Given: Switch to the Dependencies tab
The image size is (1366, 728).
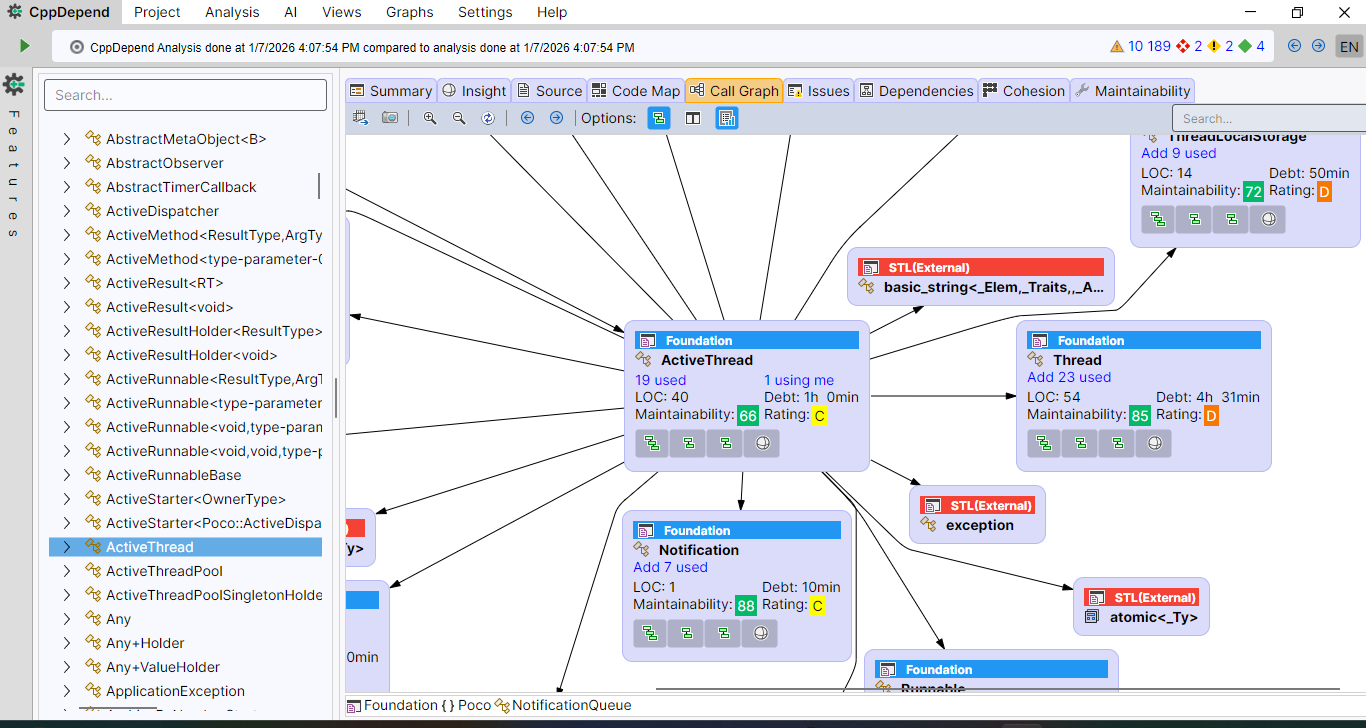Looking at the screenshot, I should click(915, 91).
